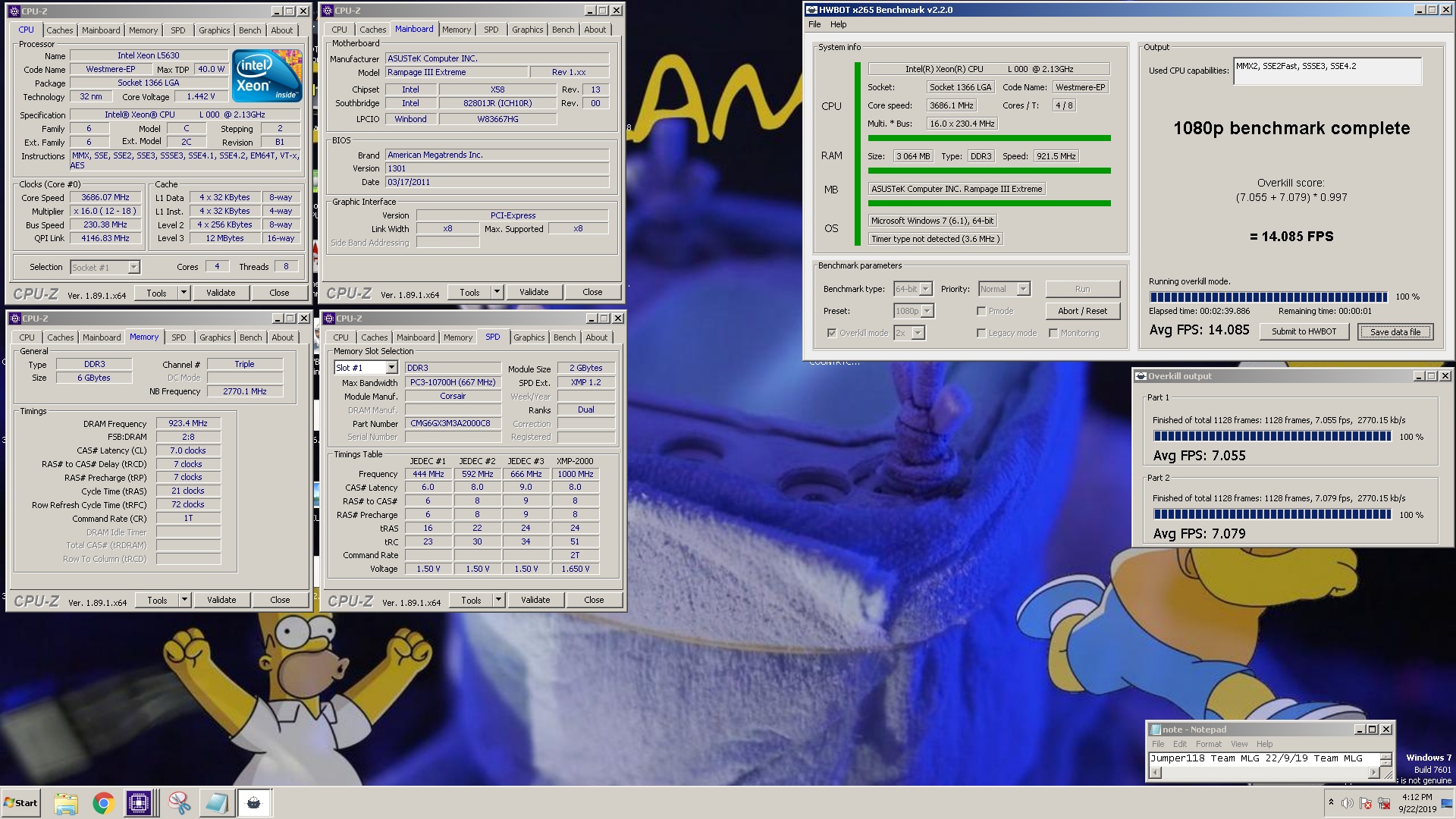This screenshot has height=819, width=1456.
Task: Toggle the Overkill mode checkbox
Action: 832,333
